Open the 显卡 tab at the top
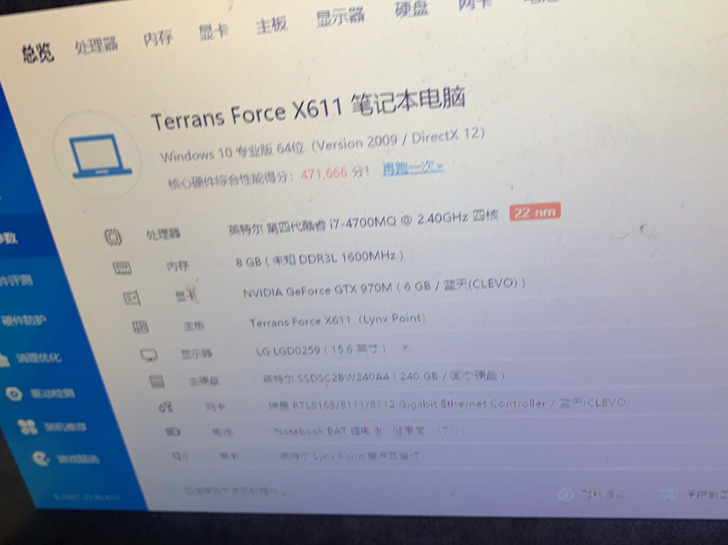The image size is (728, 545). 214,32
